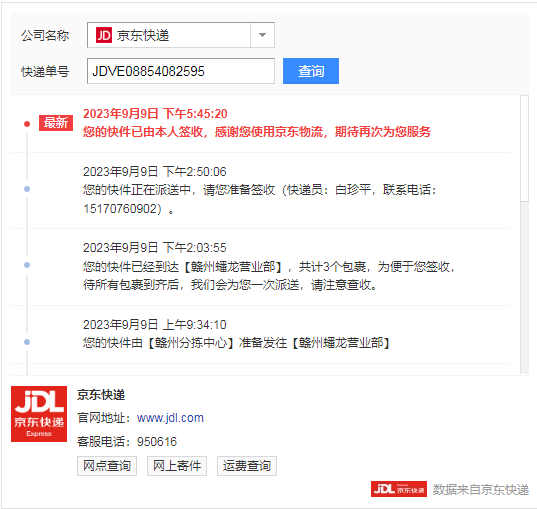This screenshot has height=509, width=537.
Task: Click the timeline dot for 下午2:03:55 entry
Action: coord(27,265)
